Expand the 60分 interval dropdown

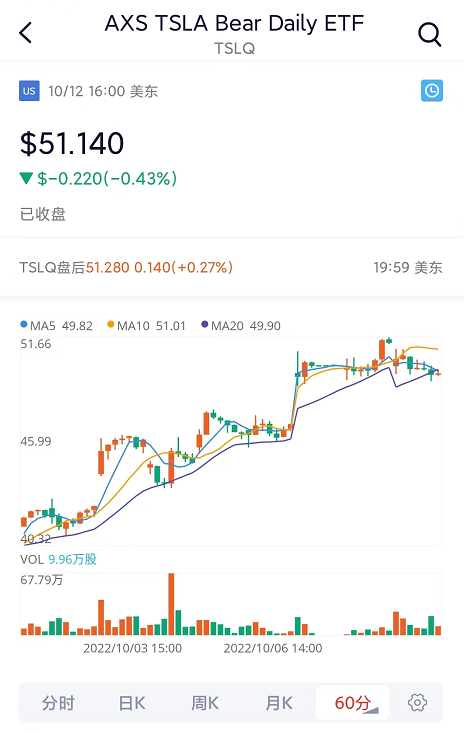click(353, 703)
